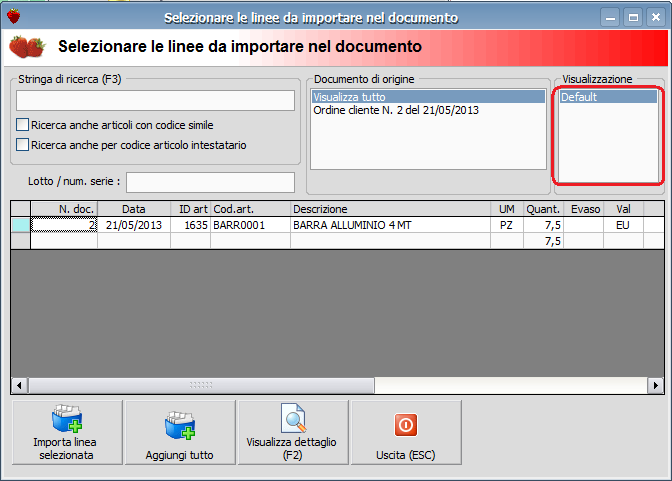Sort by the N. doc. column header
This screenshot has height=481, width=672.
(64, 209)
